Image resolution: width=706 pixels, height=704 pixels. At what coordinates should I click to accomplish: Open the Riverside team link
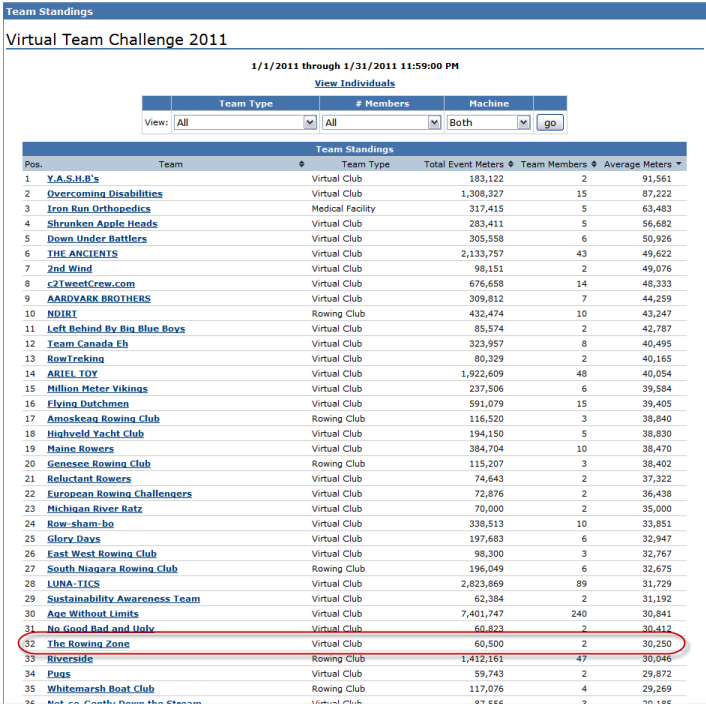(70, 659)
